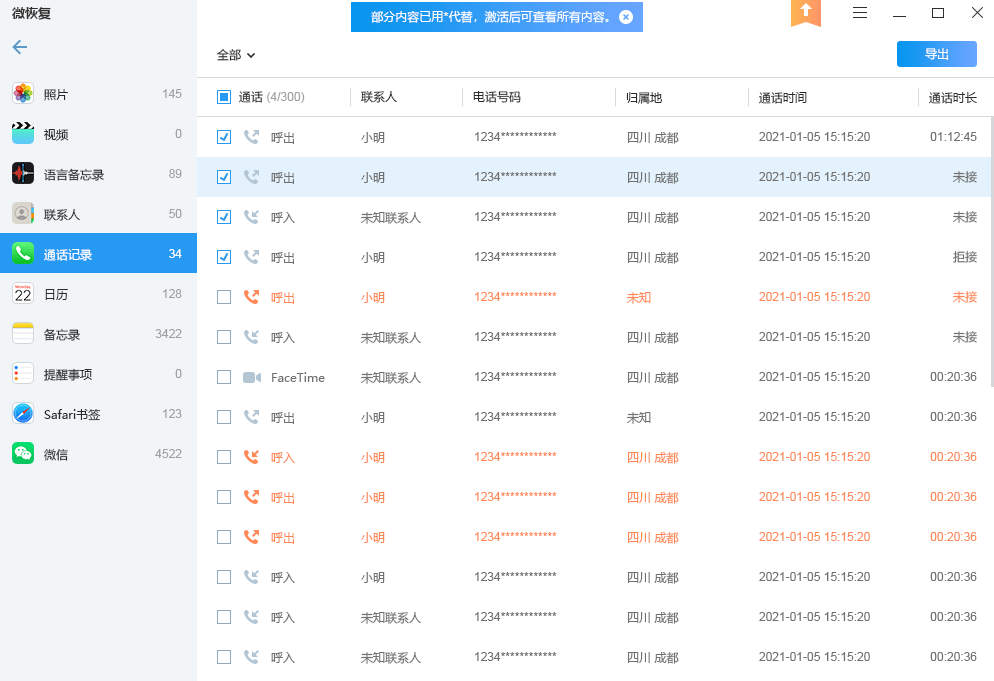Image resolution: width=994 pixels, height=681 pixels.
Task: Expand the 全部 filter dropdown
Action: pos(236,55)
